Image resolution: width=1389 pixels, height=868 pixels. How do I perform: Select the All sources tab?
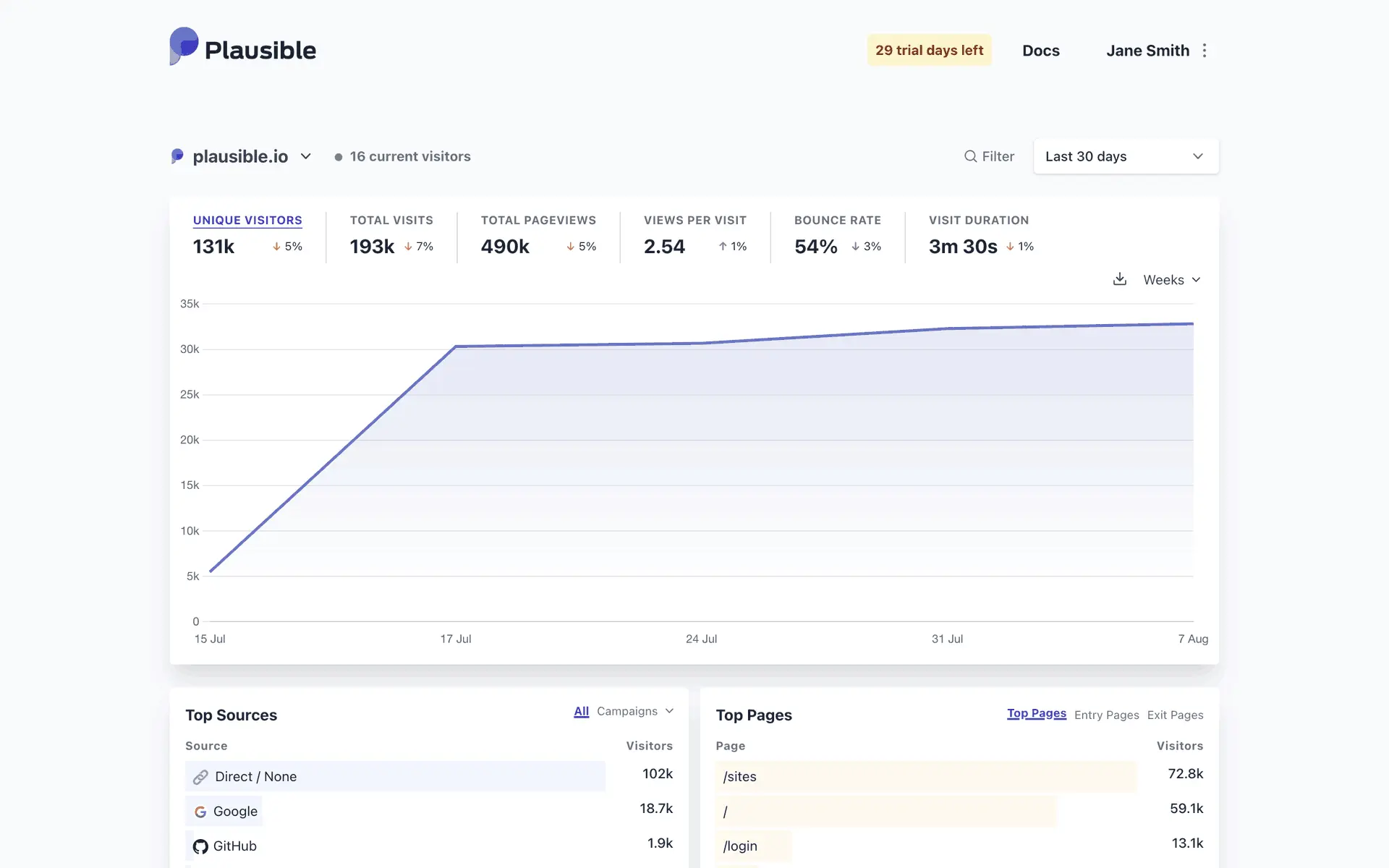click(x=581, y=711)
